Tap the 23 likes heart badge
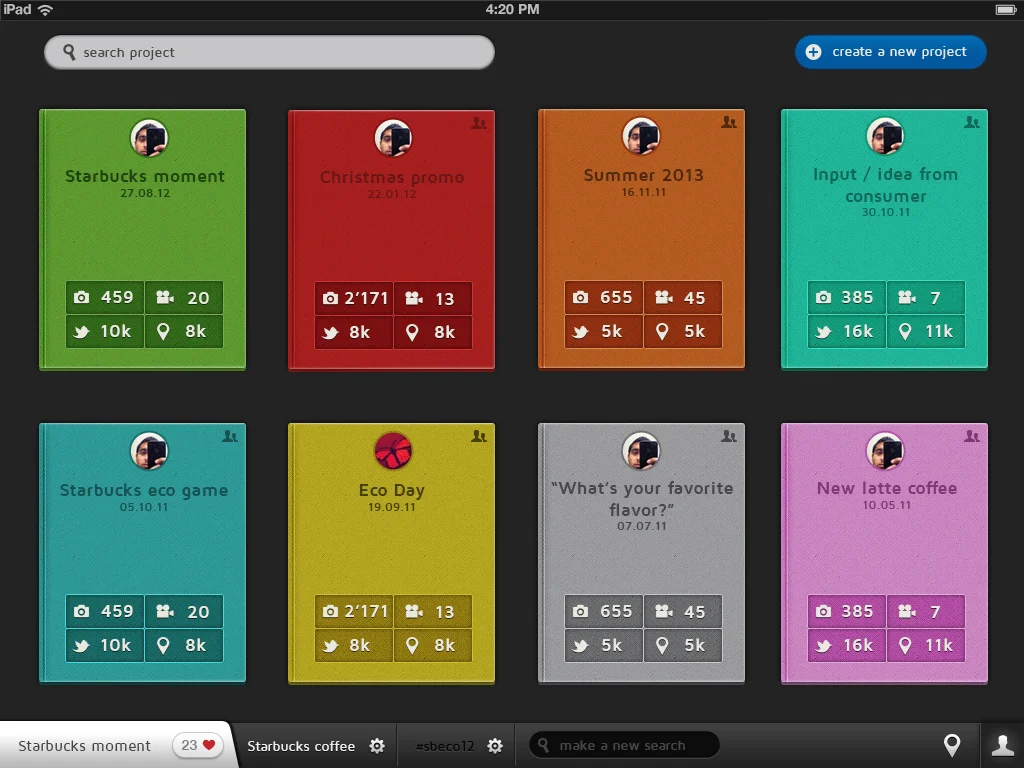Screen dimensions: 1024x768 (x=198, y=745)
